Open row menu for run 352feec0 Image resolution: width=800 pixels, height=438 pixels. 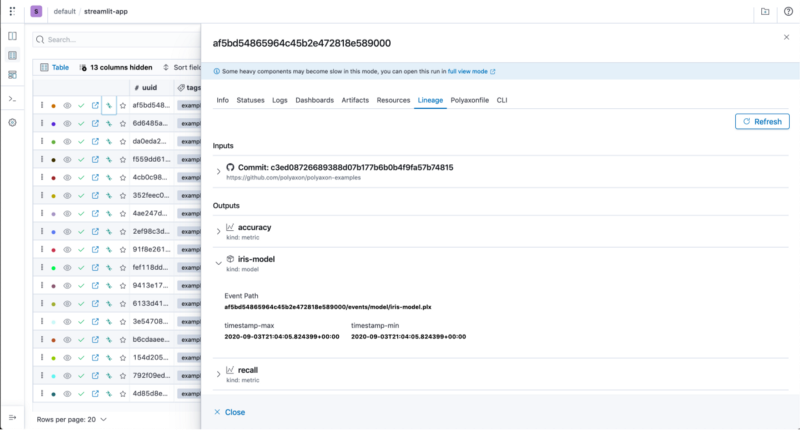coord(42,196)
